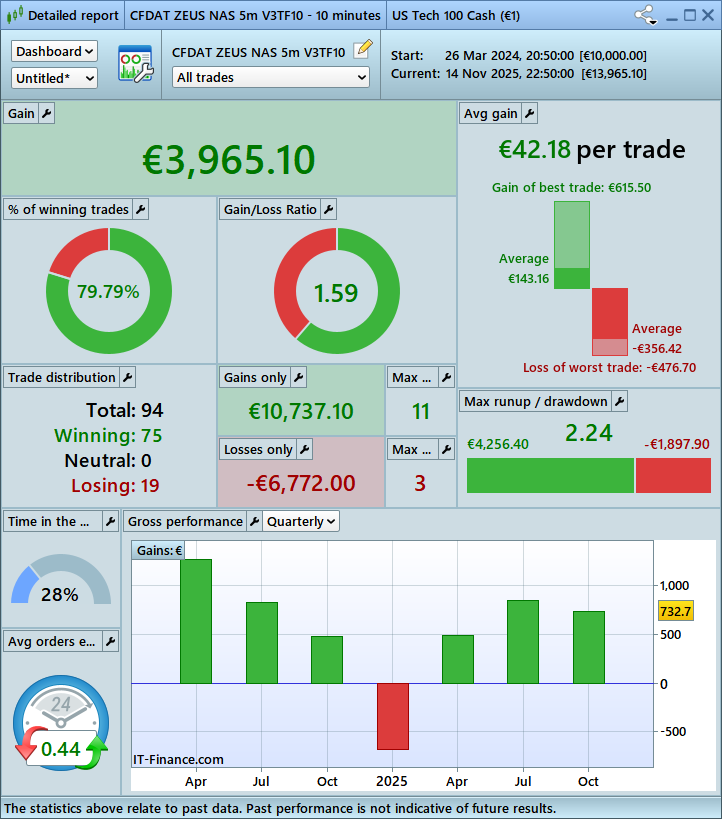Open wrench beside Max widget showing 3
The width and height of the screenshot is (722, 819).
(x=447, y=449)
